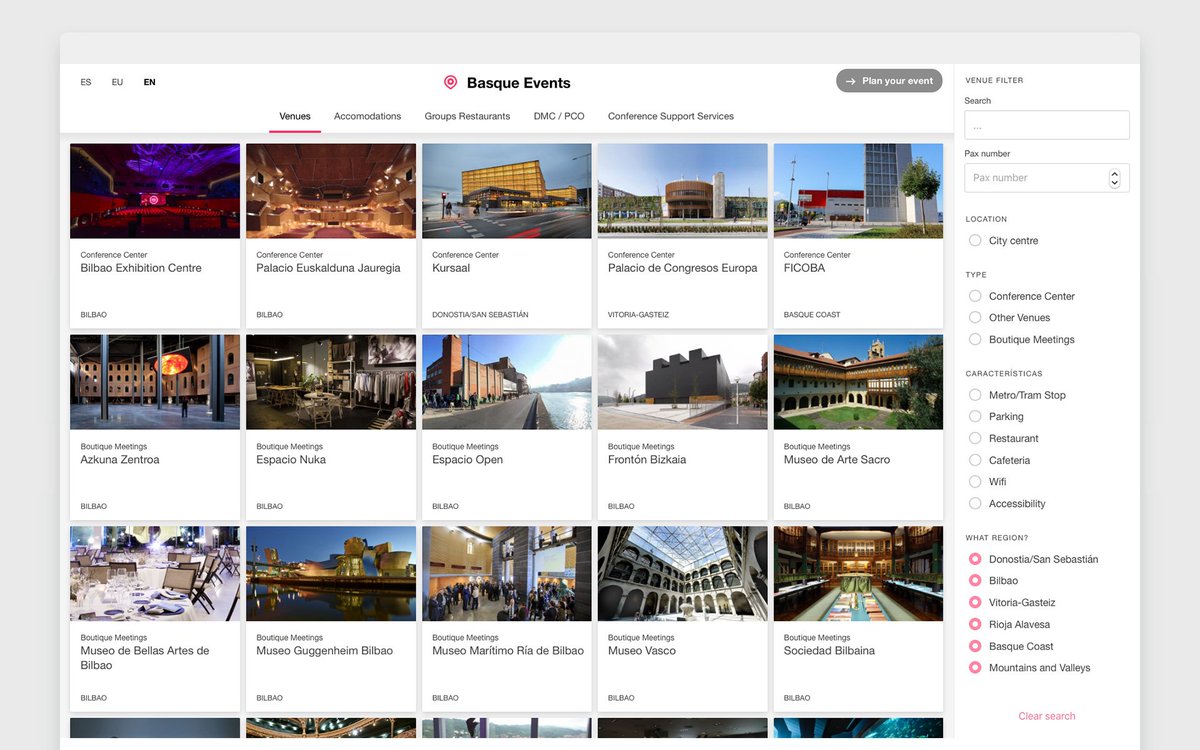
Task: Open the Museo de Bellas Artes photo
Action: (x=155, y=574)
